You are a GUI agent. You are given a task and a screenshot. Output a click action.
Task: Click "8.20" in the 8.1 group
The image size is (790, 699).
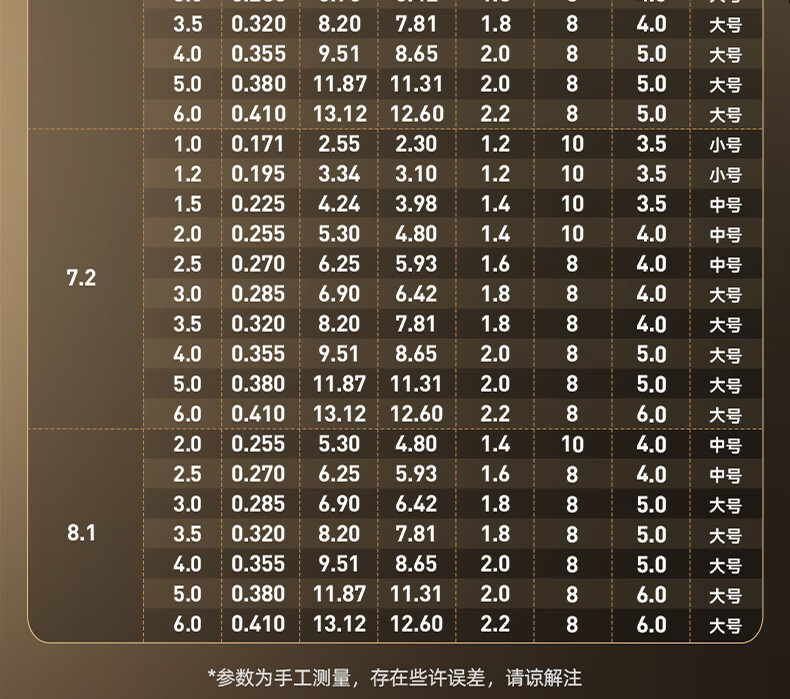pyautogui.click(x=339, y=534)
